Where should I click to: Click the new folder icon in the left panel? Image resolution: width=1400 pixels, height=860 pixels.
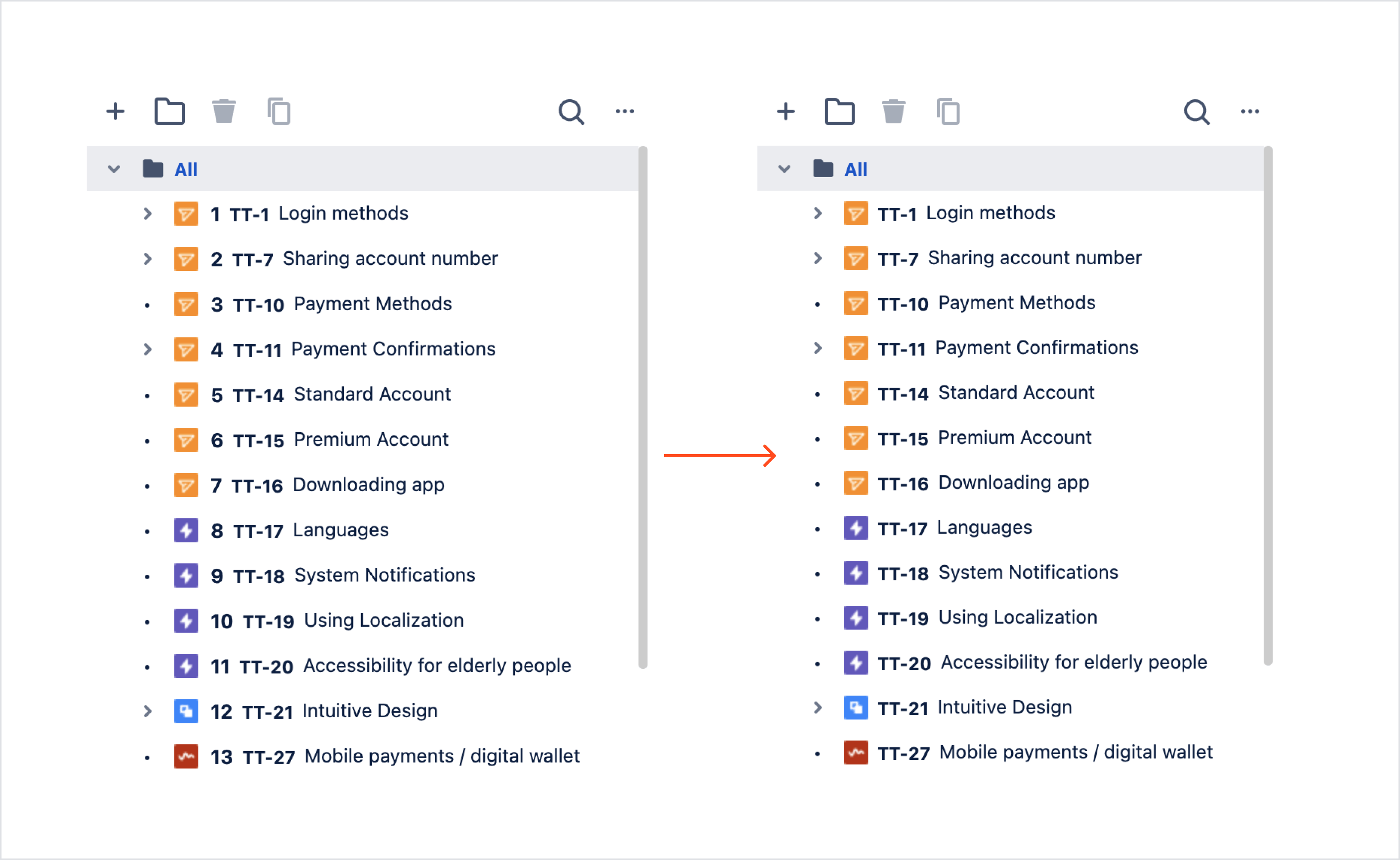click(x=170, y=111)
